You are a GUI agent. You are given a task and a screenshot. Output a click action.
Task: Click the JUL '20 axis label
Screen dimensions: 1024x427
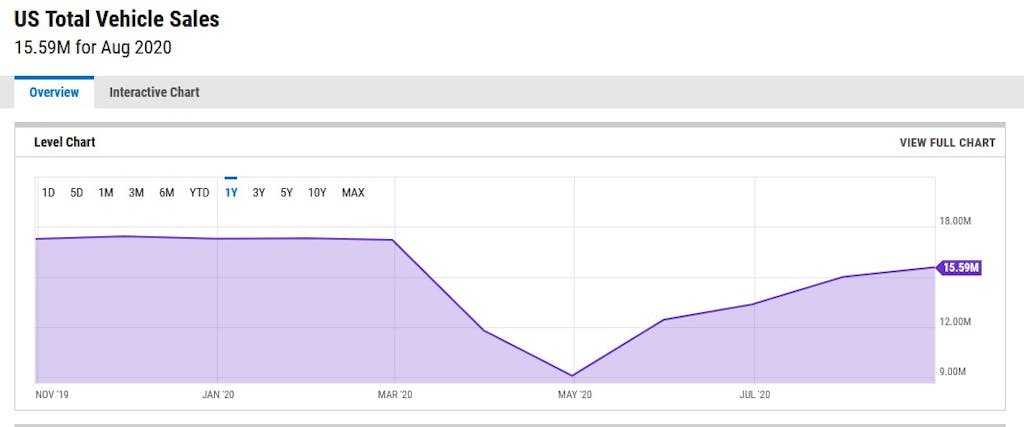coord(754,394)
